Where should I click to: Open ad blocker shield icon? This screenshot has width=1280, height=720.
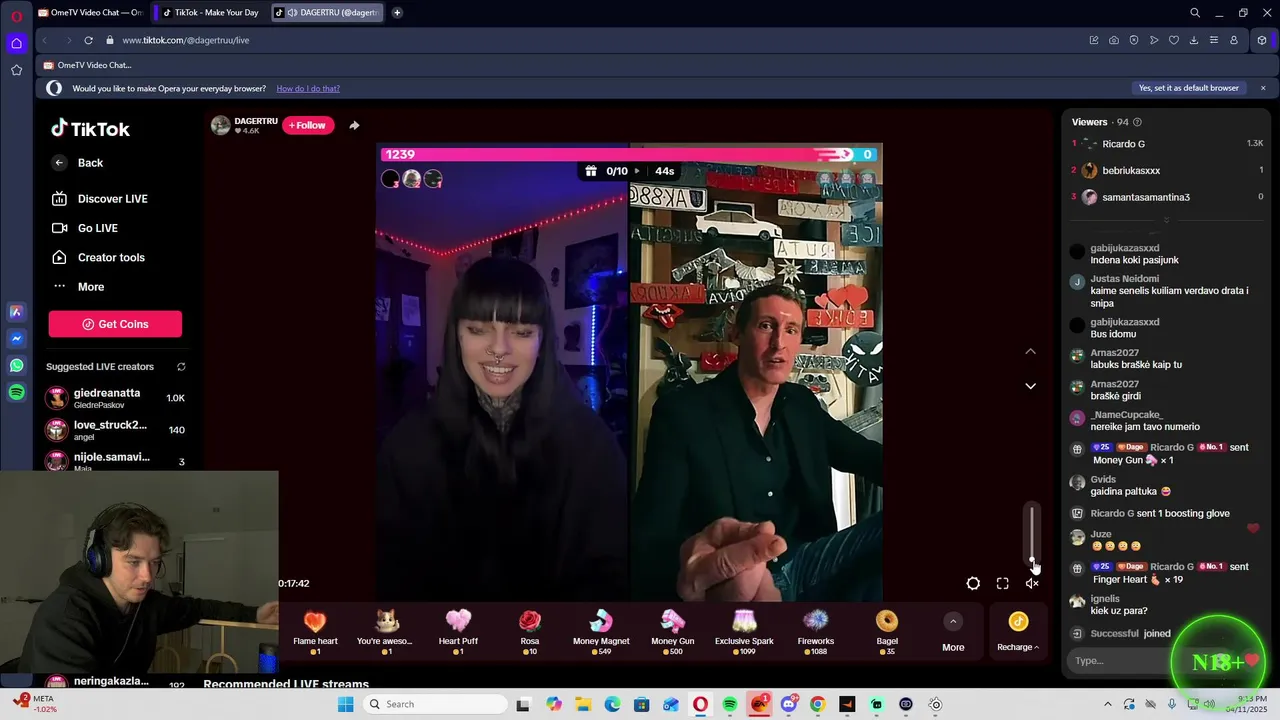coord(1134,40)
